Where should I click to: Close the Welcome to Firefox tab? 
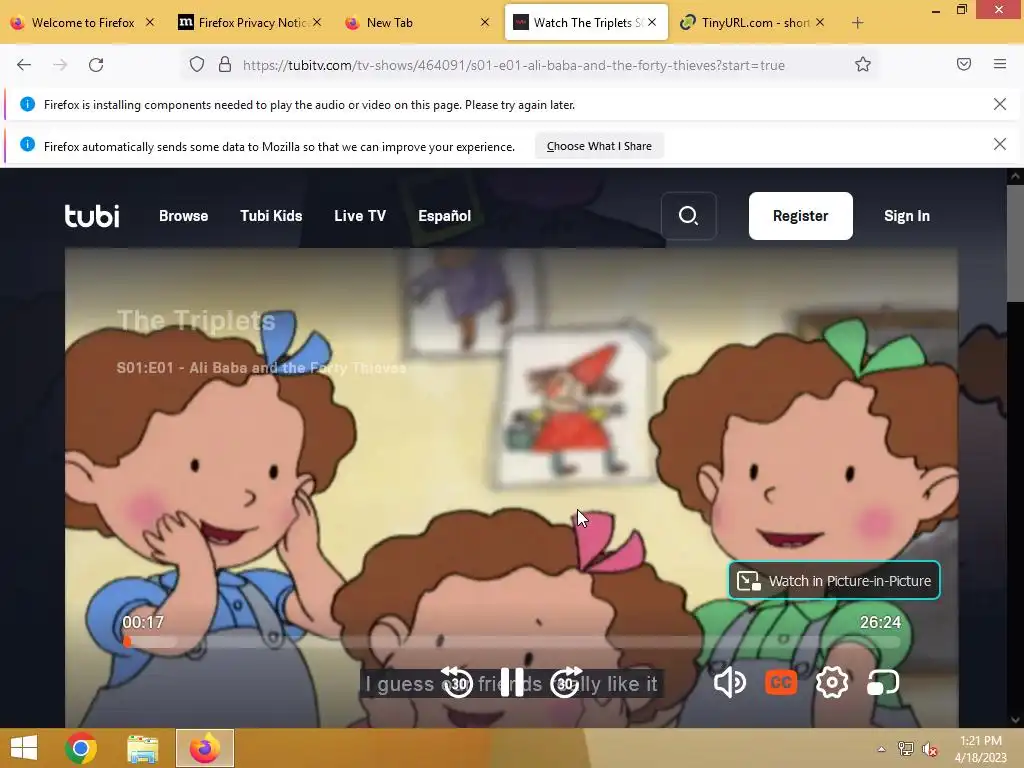150,23
